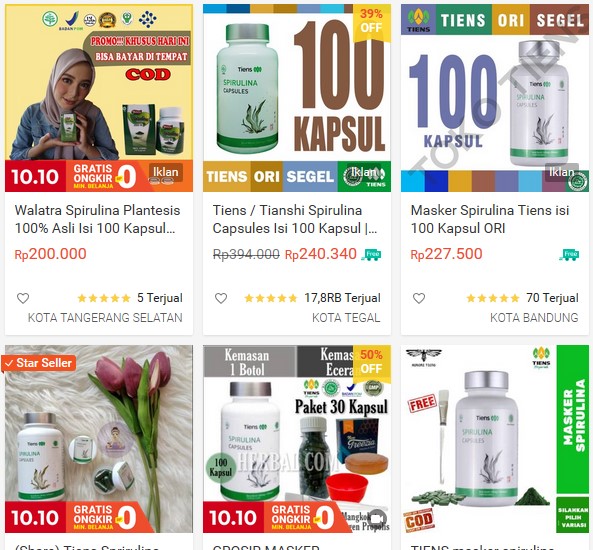Screen dimensions: 593x550
Task: Click Iklan ad label on Walatra image
Action: pos(166,172)
